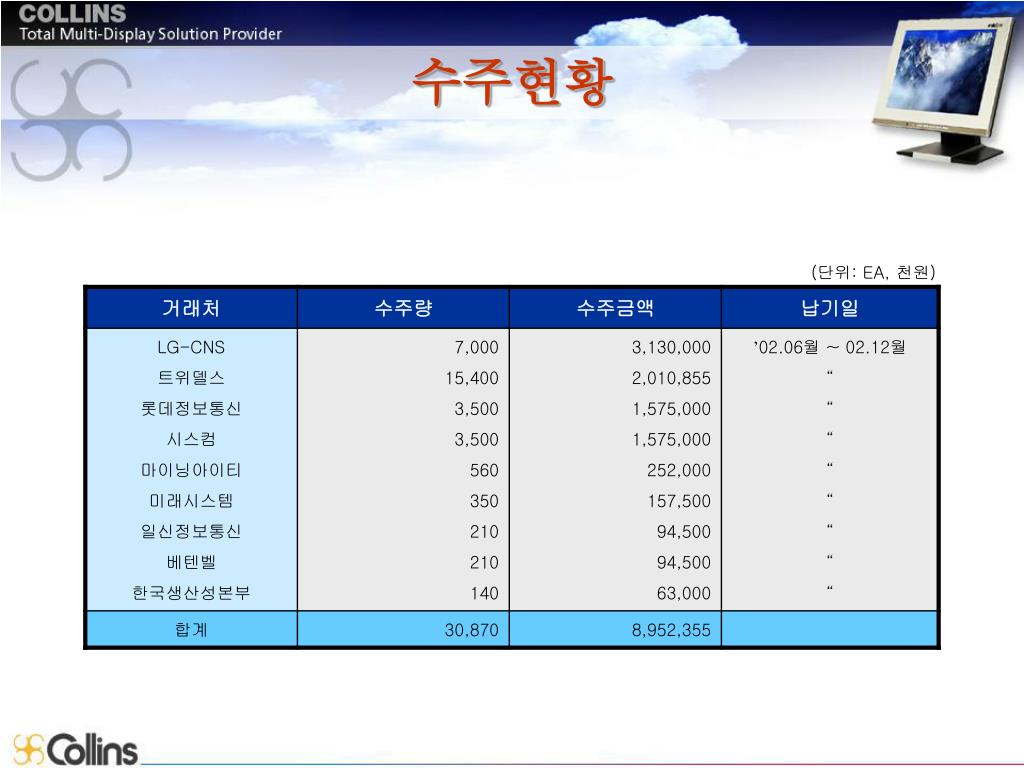The width and height of the screenshot is (1024, 768).
Task: Click the 210 quantity in 일신정보통신 row
Action: tap(484, 532)
